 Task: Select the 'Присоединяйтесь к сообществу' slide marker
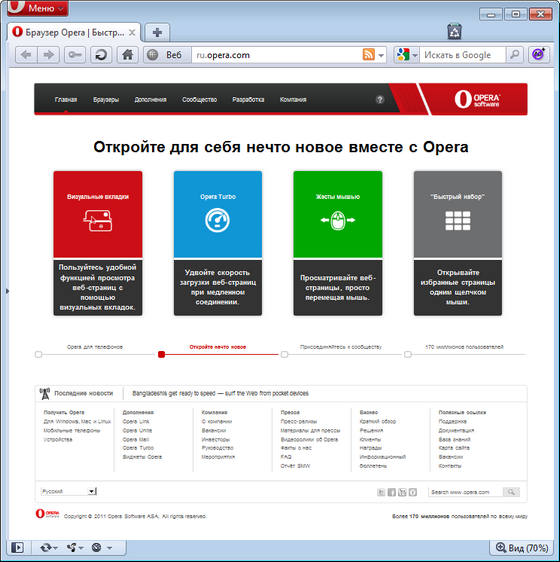pos(284,354)
